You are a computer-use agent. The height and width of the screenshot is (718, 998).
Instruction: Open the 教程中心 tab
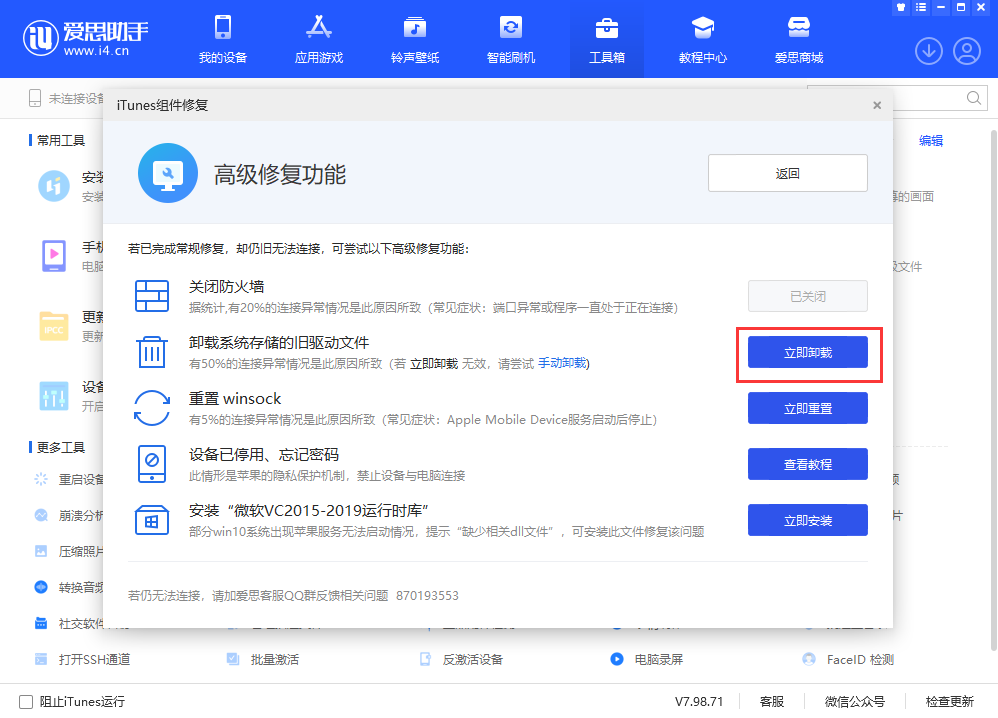click(x=703, y=40)
